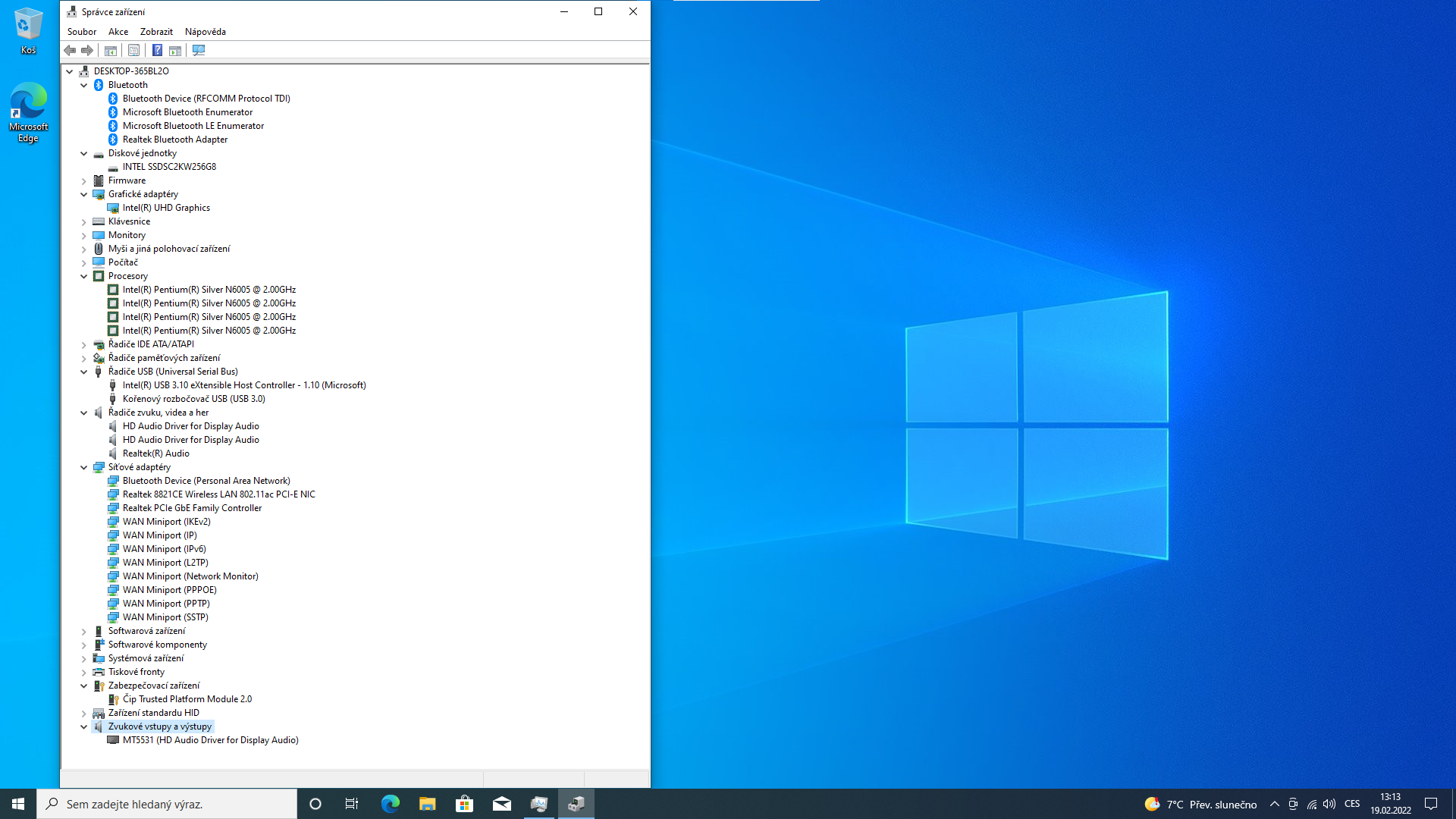Screen dimensions: 1456x819
Task: Open the clock and calendar flyout
Action: click(x=1391, y=804)
